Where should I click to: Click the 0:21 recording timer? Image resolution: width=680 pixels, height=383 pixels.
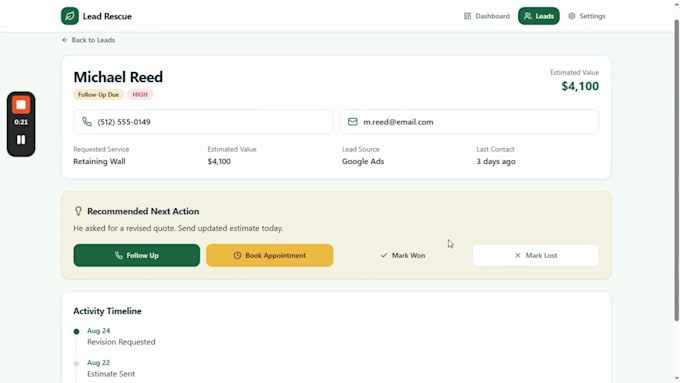tap(21, 122)
